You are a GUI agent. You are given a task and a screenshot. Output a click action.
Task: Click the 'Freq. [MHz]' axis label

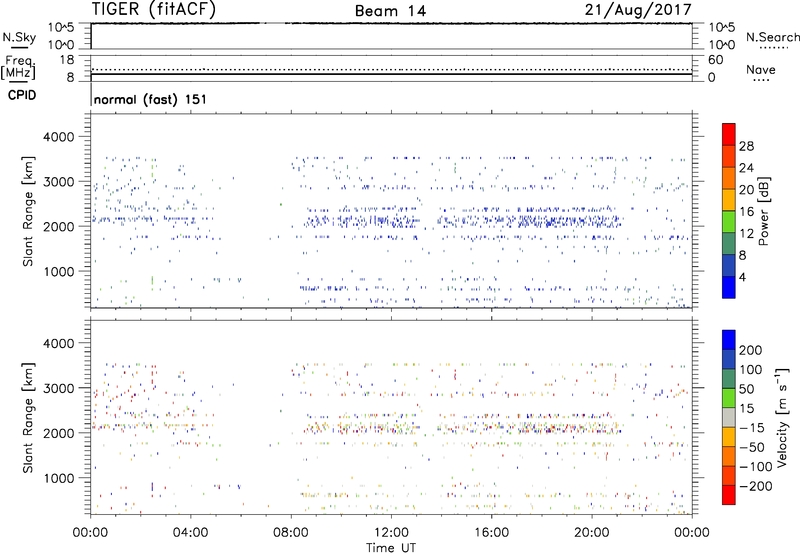pos(18,67)
